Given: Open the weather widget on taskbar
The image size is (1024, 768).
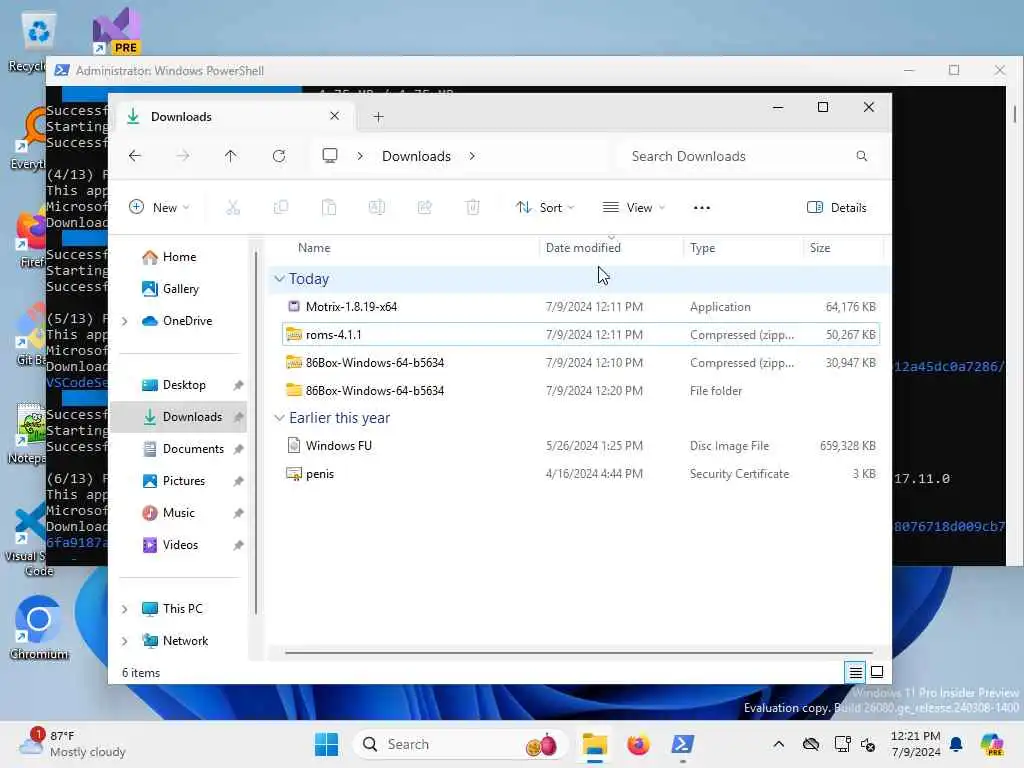Looking at the screenshot, I should (72, 744).
